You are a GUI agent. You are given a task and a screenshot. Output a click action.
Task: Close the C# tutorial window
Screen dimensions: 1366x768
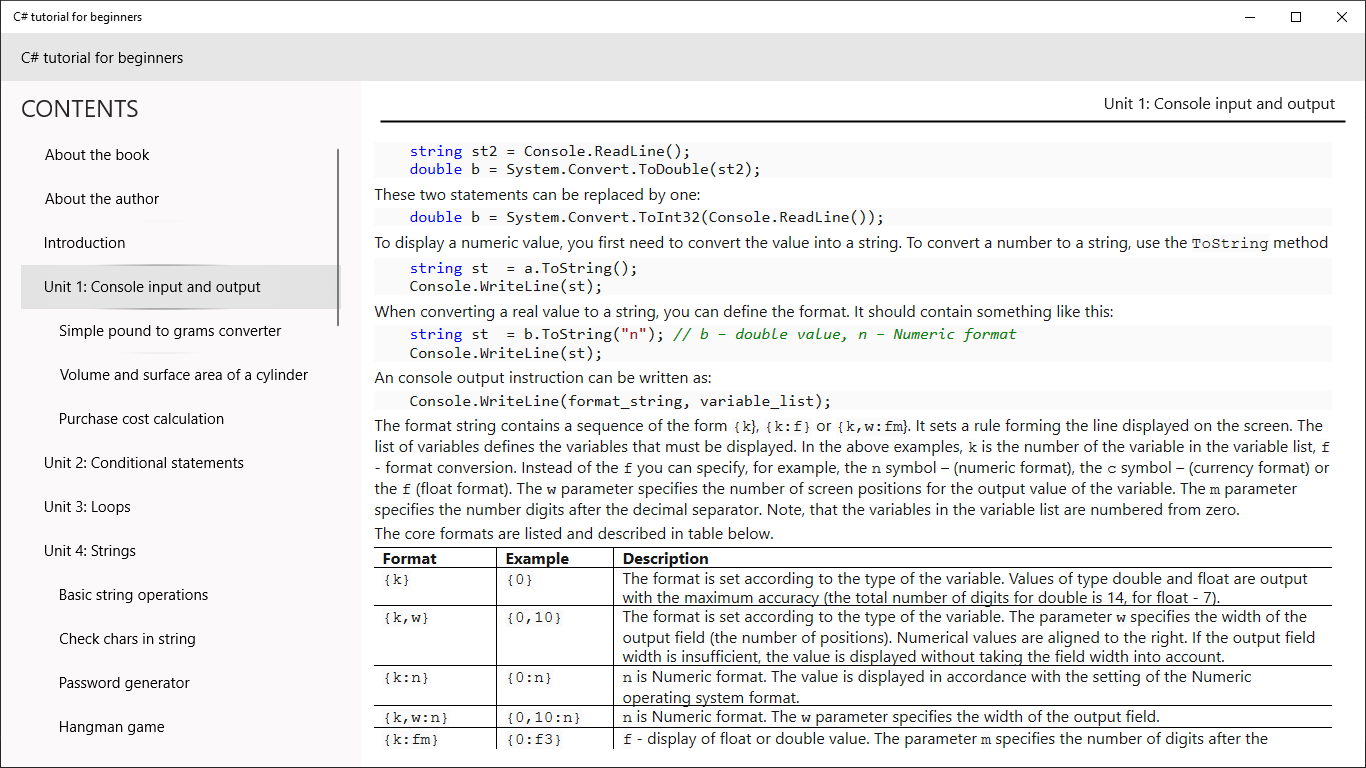pos(1342,17)
